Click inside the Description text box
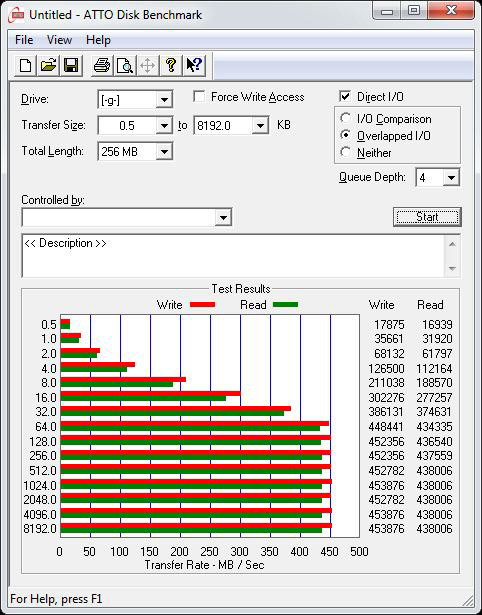Image resolution: width=482 pixels, height=615 pixels. 233,256
